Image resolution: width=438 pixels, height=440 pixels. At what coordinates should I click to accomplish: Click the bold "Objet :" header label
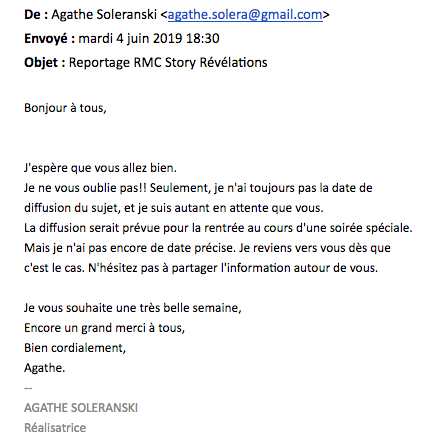click(x=45, y=63)
